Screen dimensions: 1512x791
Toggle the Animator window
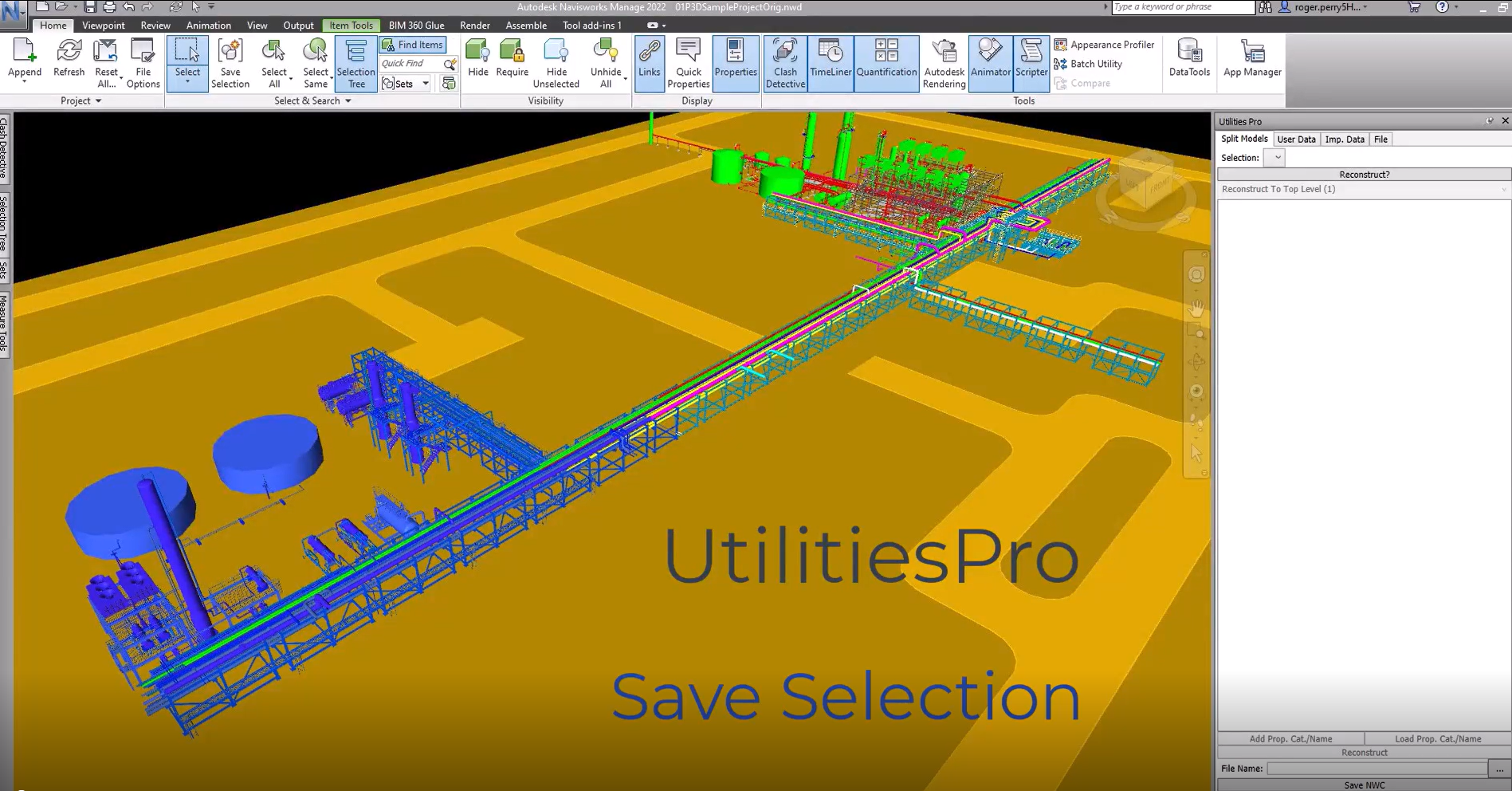pyautogui.click(x=991, y=63)
